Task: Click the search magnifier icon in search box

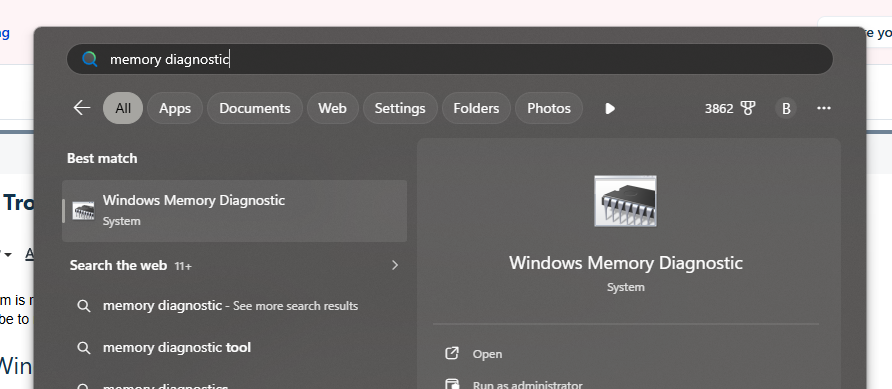Action: point(90,59)
